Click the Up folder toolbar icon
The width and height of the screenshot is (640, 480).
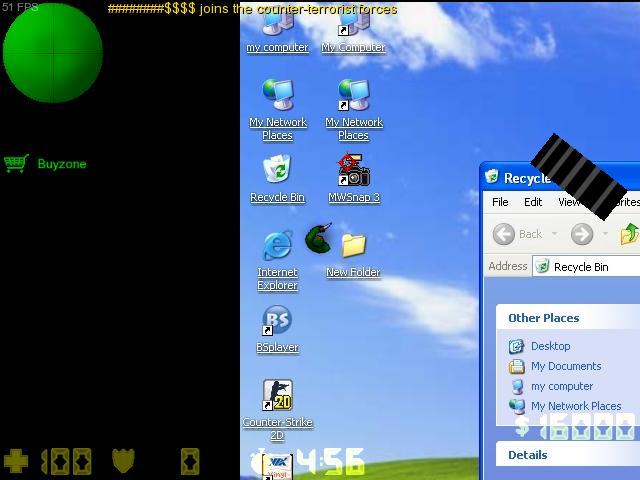pos(629,234)
